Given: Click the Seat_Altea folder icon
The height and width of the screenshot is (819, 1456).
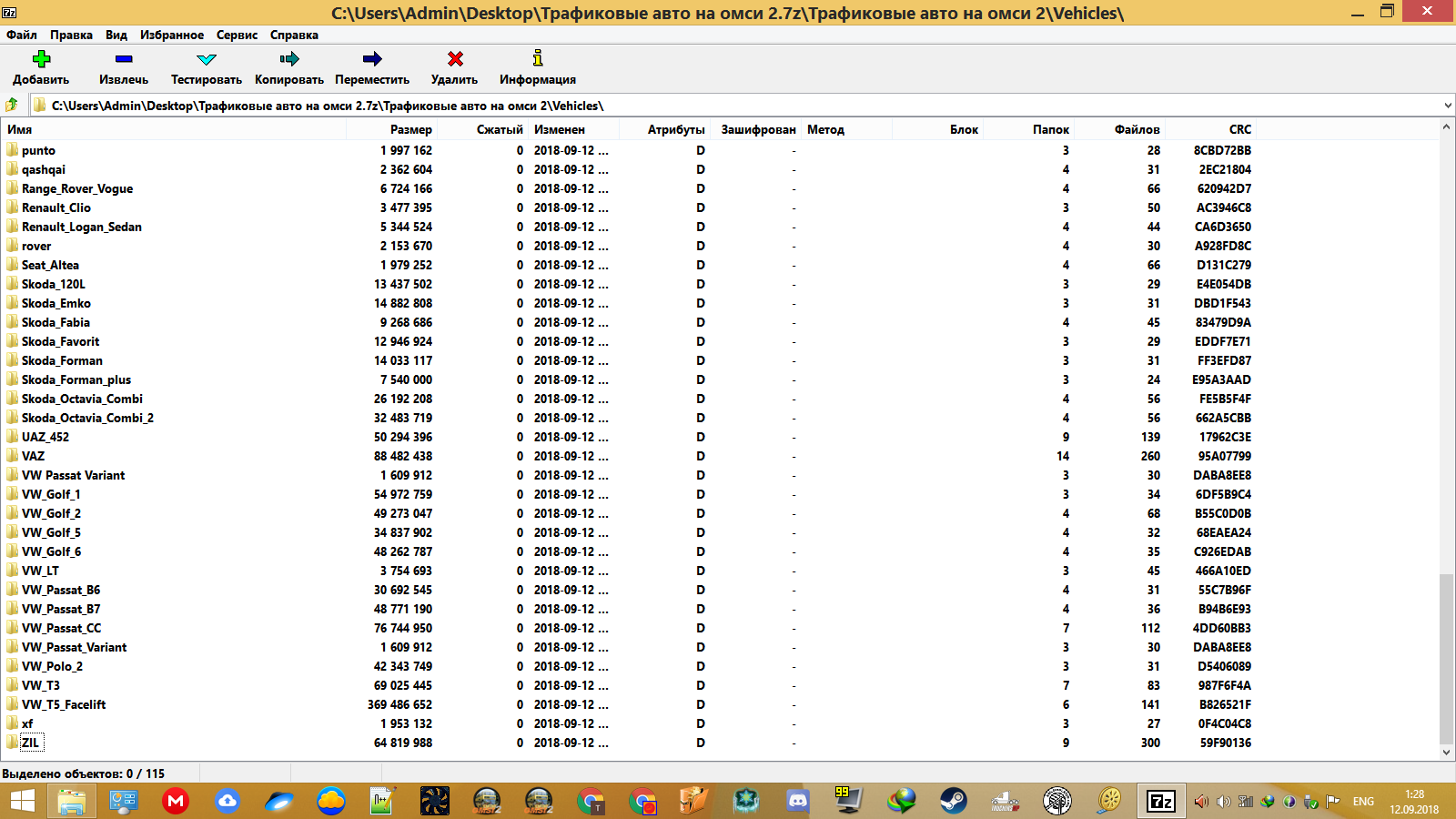Looking at the screenshot, I should coord(12,264).
